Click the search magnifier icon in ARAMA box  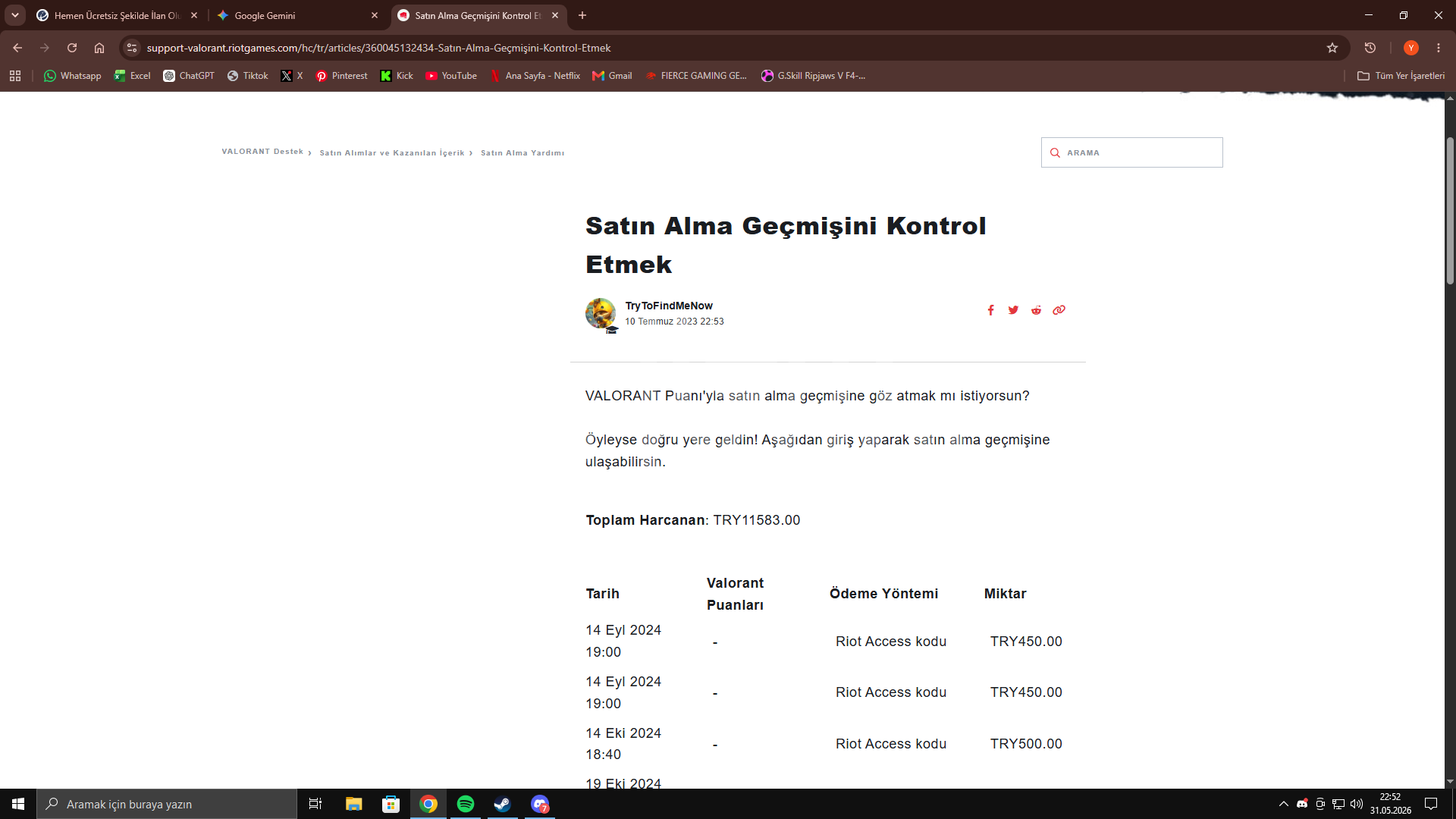click(1055, 152)
